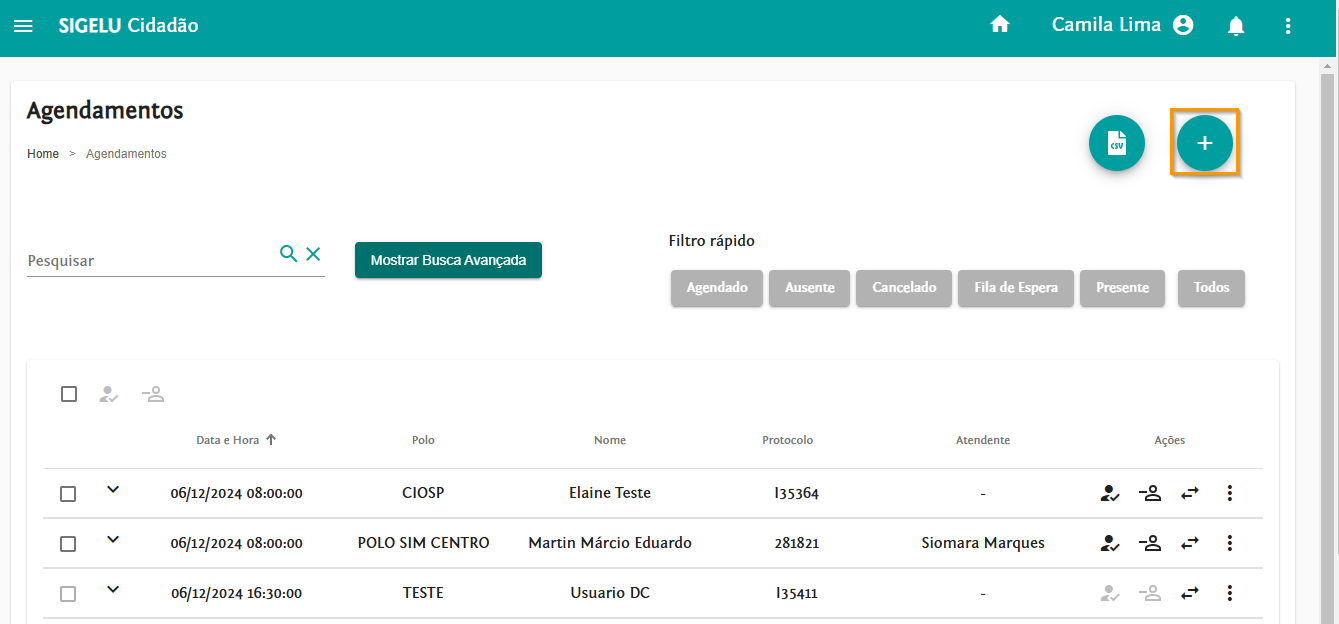The width and height of the screenshot is (1339, 624).
Task: Click Mostrar Busca Avançada button
Action: 448,260
